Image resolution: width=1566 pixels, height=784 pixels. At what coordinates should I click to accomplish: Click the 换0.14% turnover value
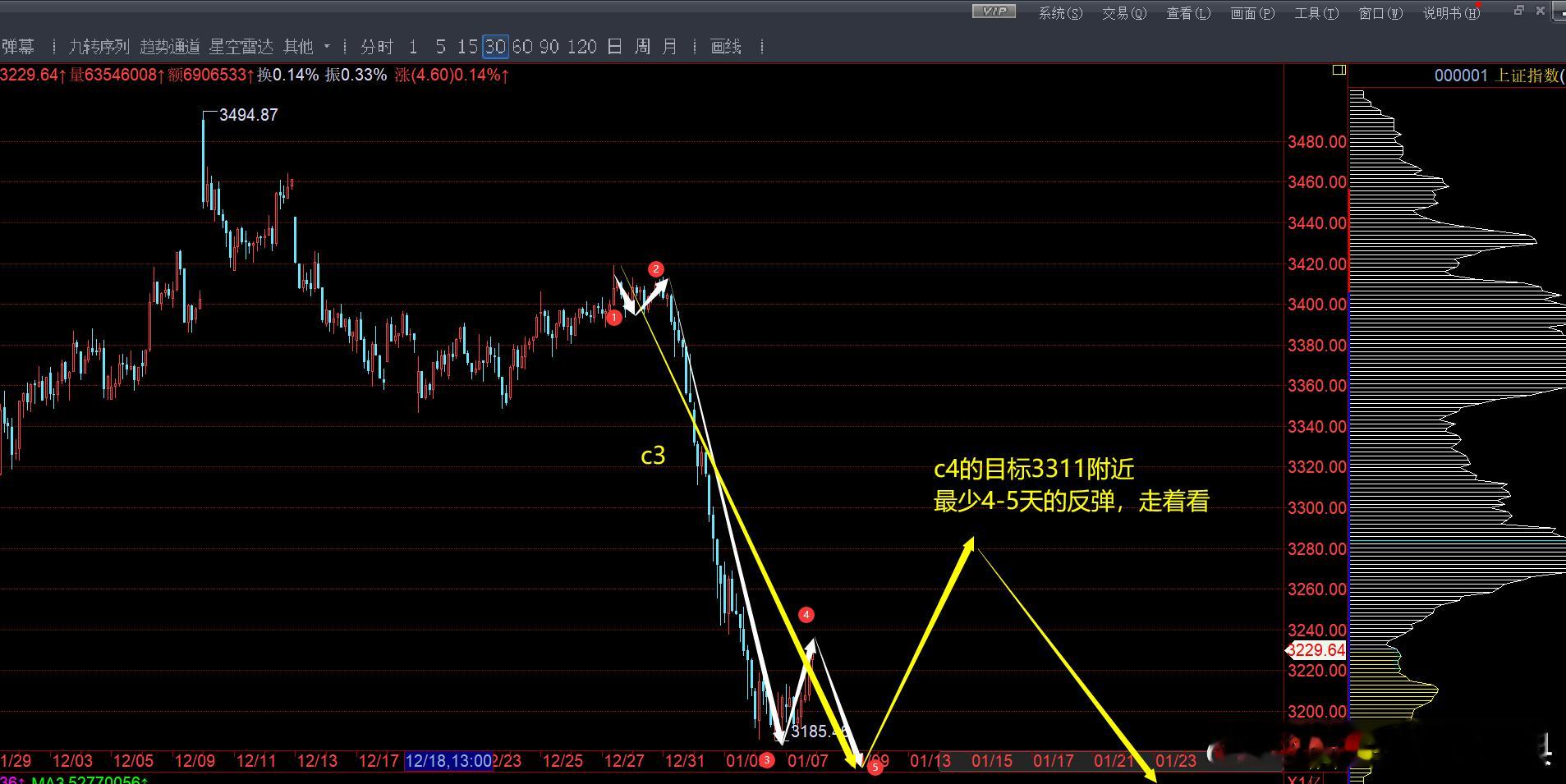click(x=287, y=75)
